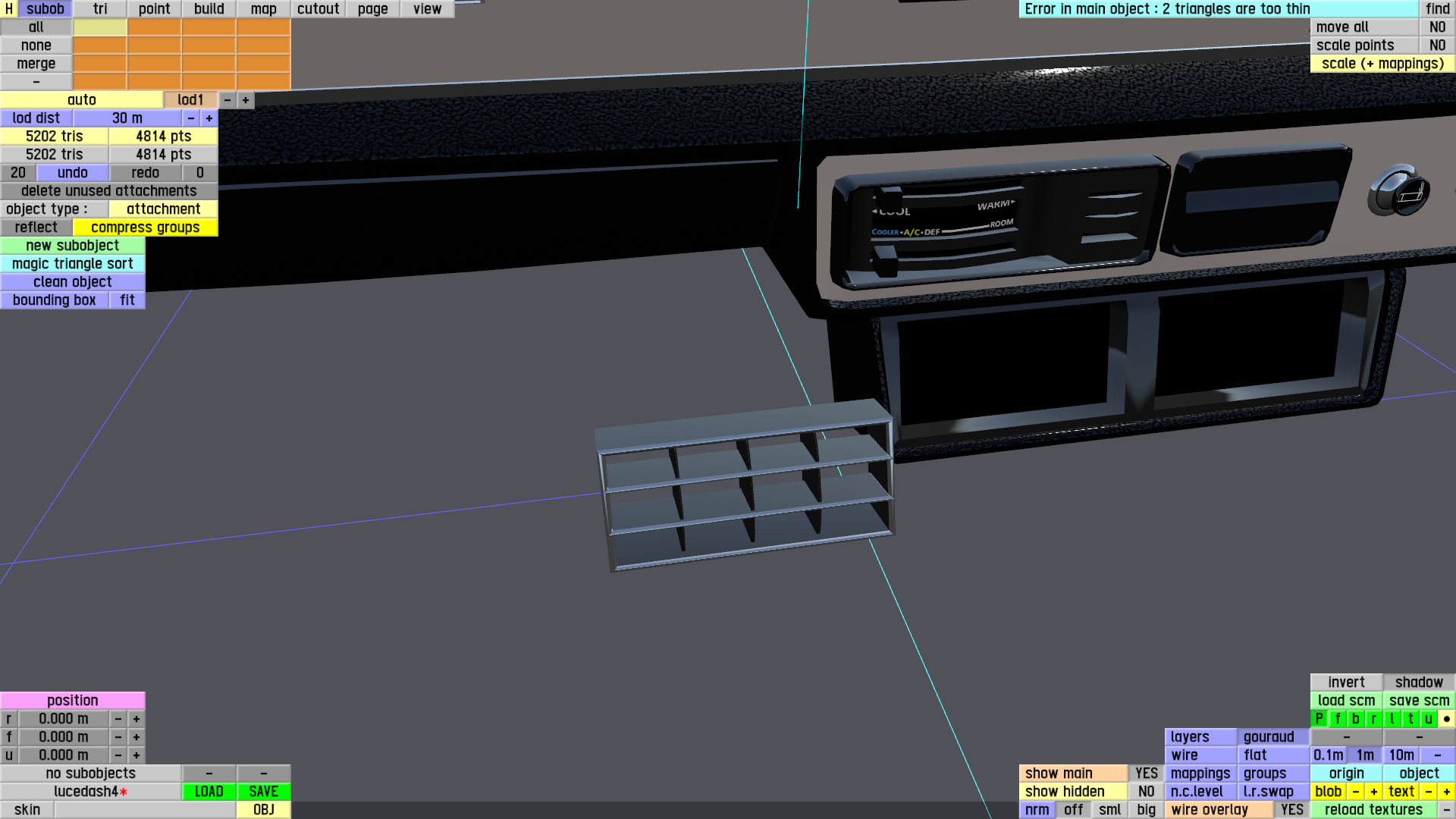Screen dimensions: 1456x819
Task: Toggle show main YES option
Action: click(1146, 773)
